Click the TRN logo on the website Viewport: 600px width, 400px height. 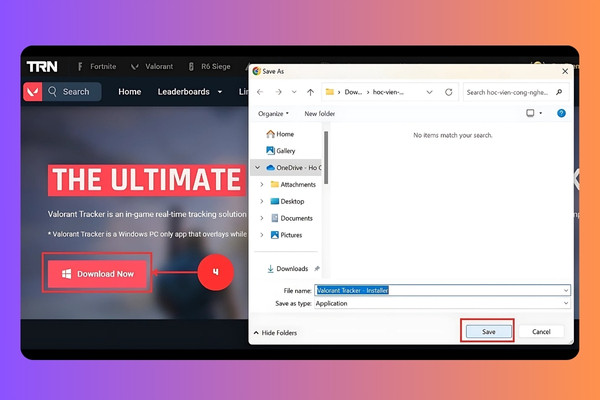click(42, 67)
